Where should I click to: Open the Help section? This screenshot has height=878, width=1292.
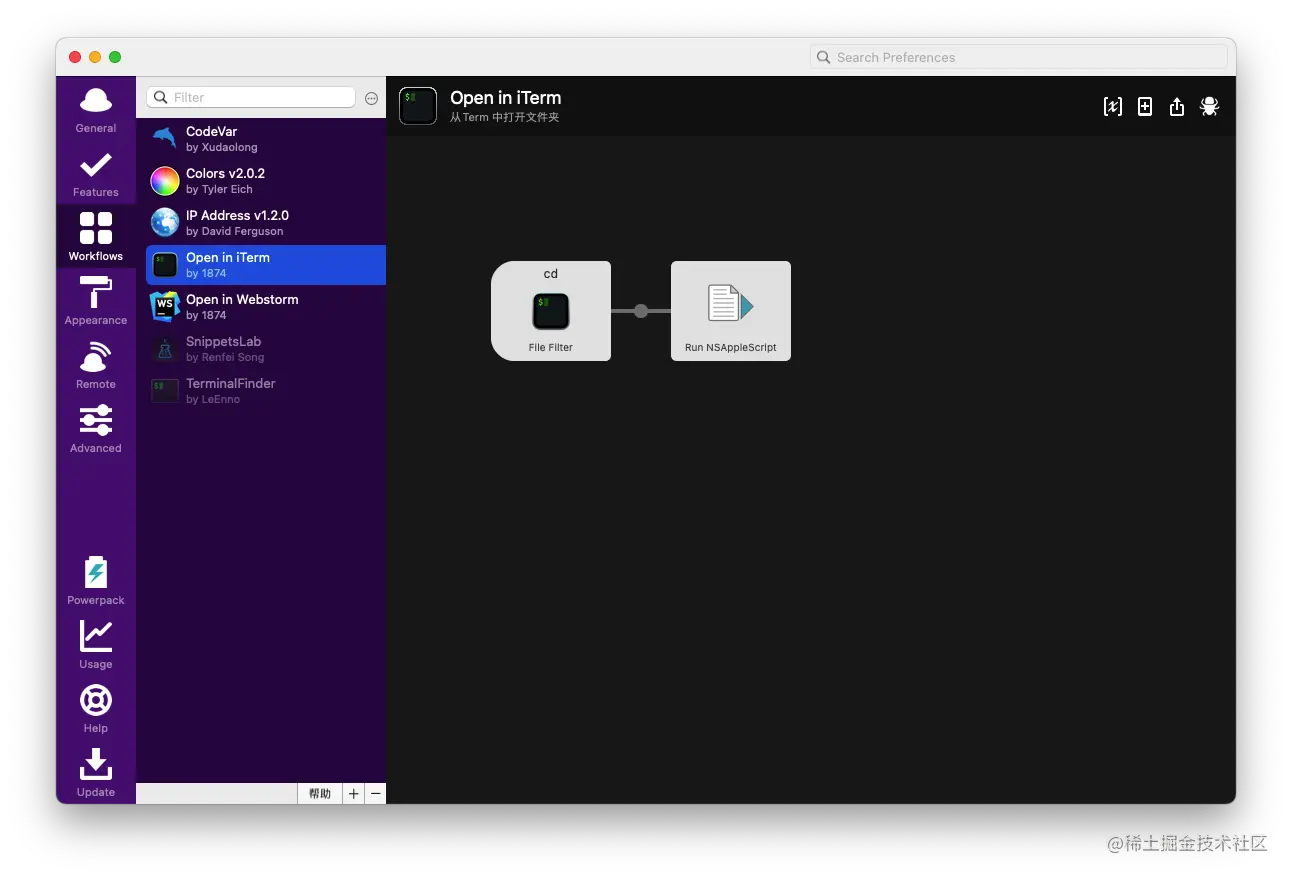96,709
